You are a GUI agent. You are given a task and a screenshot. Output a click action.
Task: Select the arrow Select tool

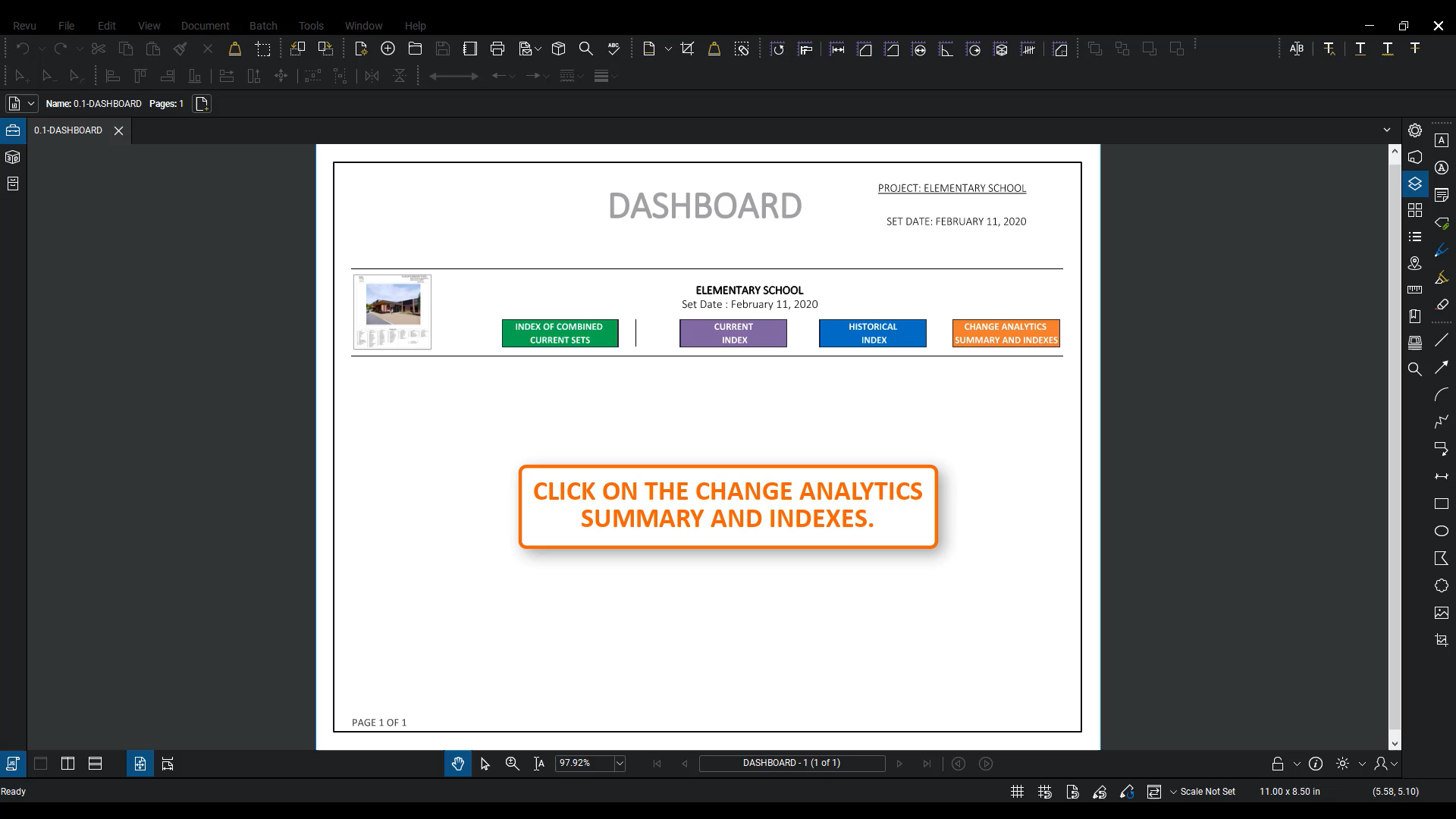click(485, 764)
